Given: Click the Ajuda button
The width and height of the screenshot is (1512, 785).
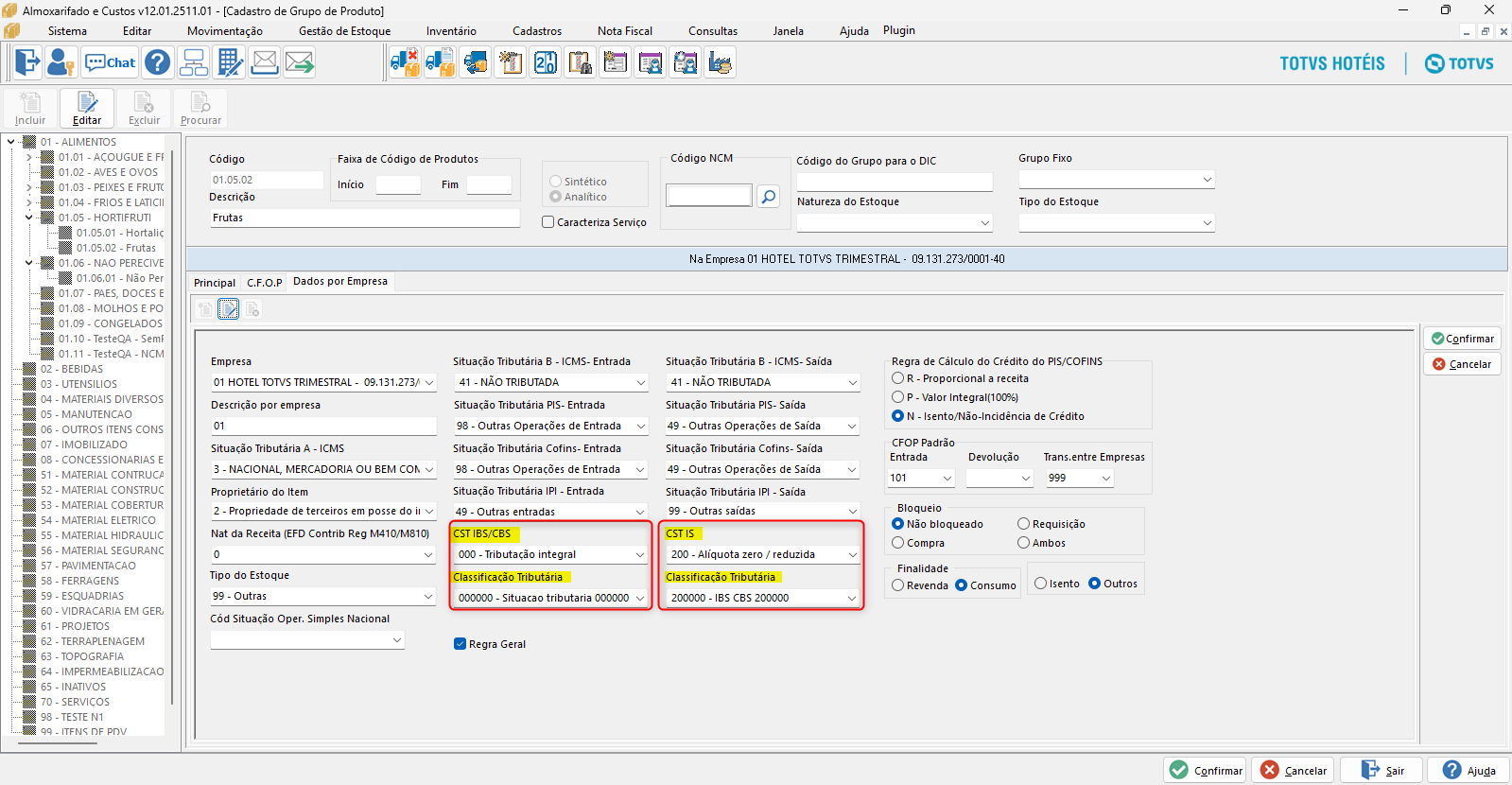Looking at the screenshot, I should coord(1469,770).
